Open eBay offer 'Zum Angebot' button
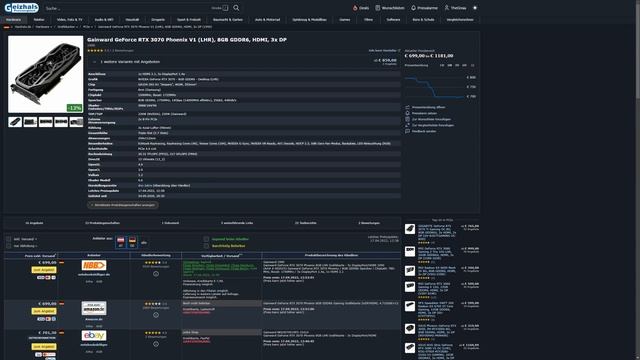The height and width of the screenshot is (360, 640). click(x=44, y=347)
